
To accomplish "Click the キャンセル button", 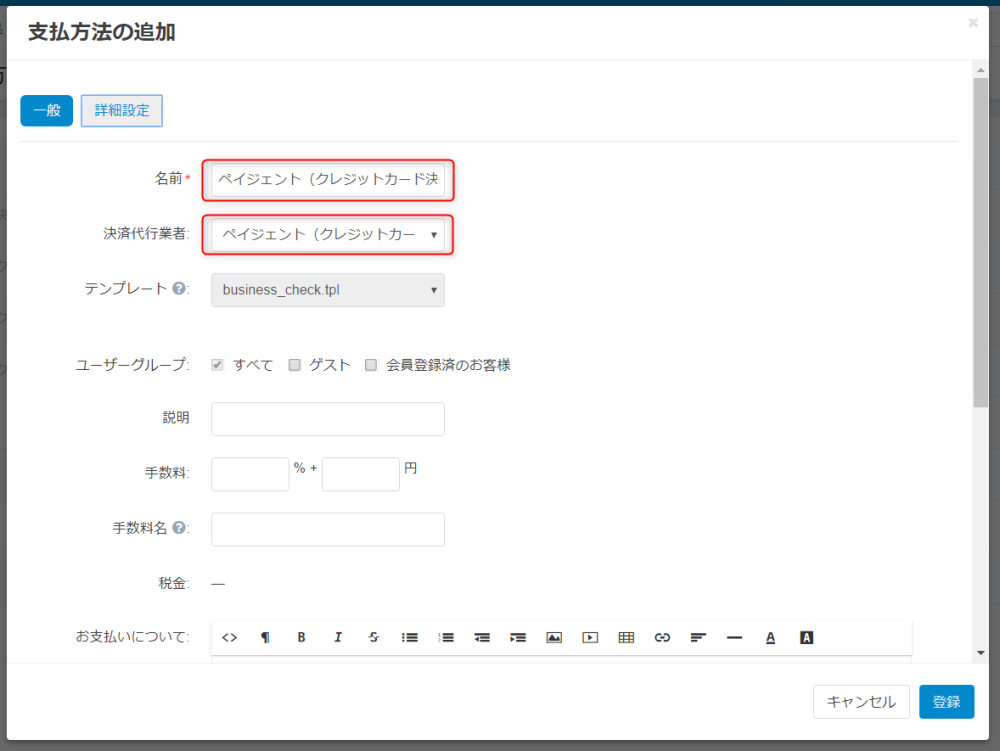I will pyautogui.click(x=861, y=702).
